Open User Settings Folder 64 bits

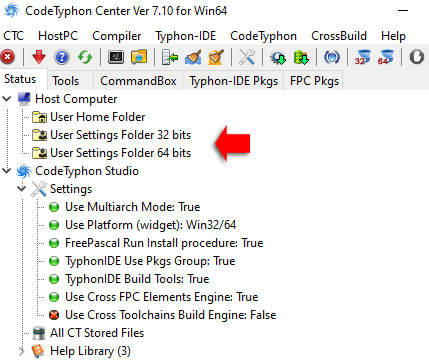coord(120,153)
